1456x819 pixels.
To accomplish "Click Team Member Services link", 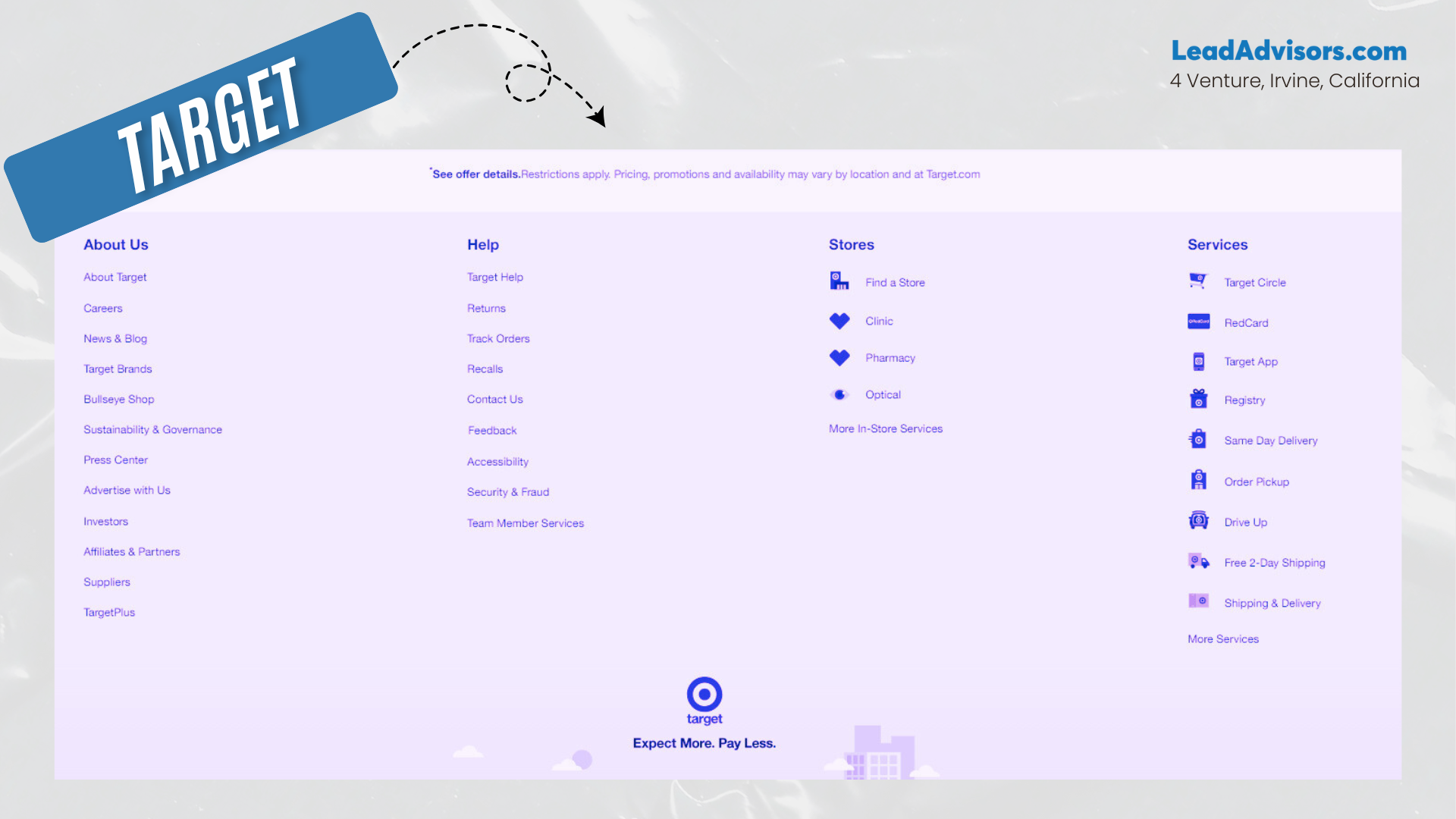I will (526, 523).
